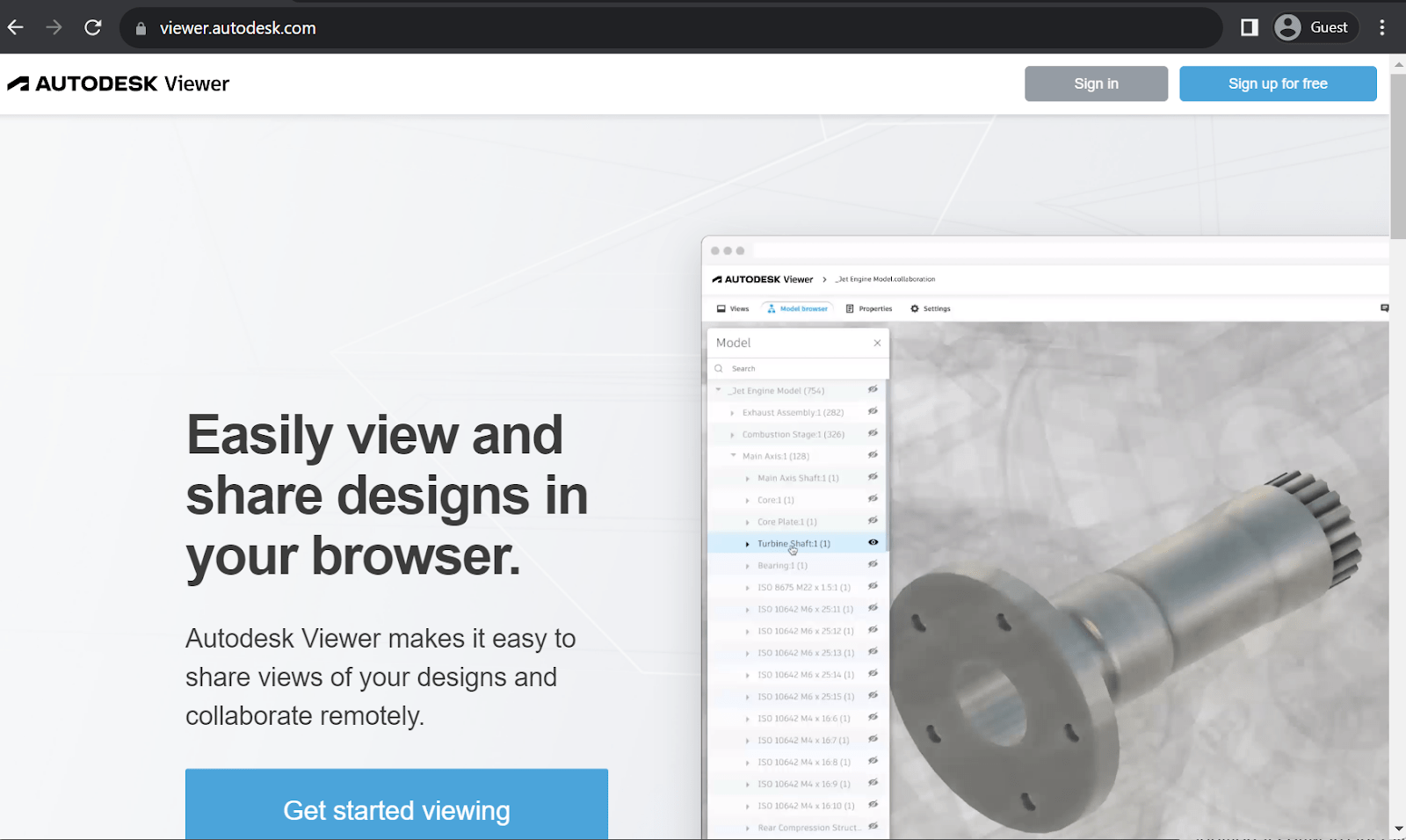1406x840 pixels.
Task: Expand the Core Plate:1 node
Action: tap(746, 521)
